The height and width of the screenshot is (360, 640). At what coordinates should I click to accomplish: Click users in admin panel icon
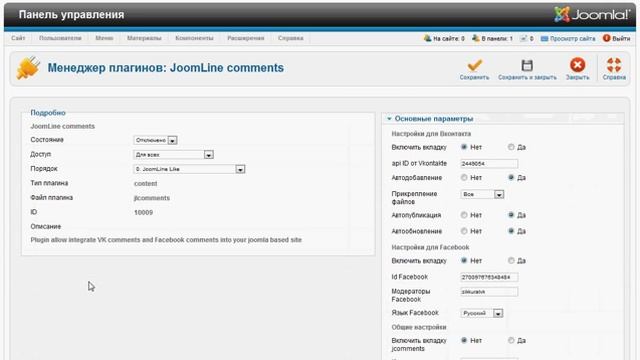pyautogui.click(x=476, y=38)
